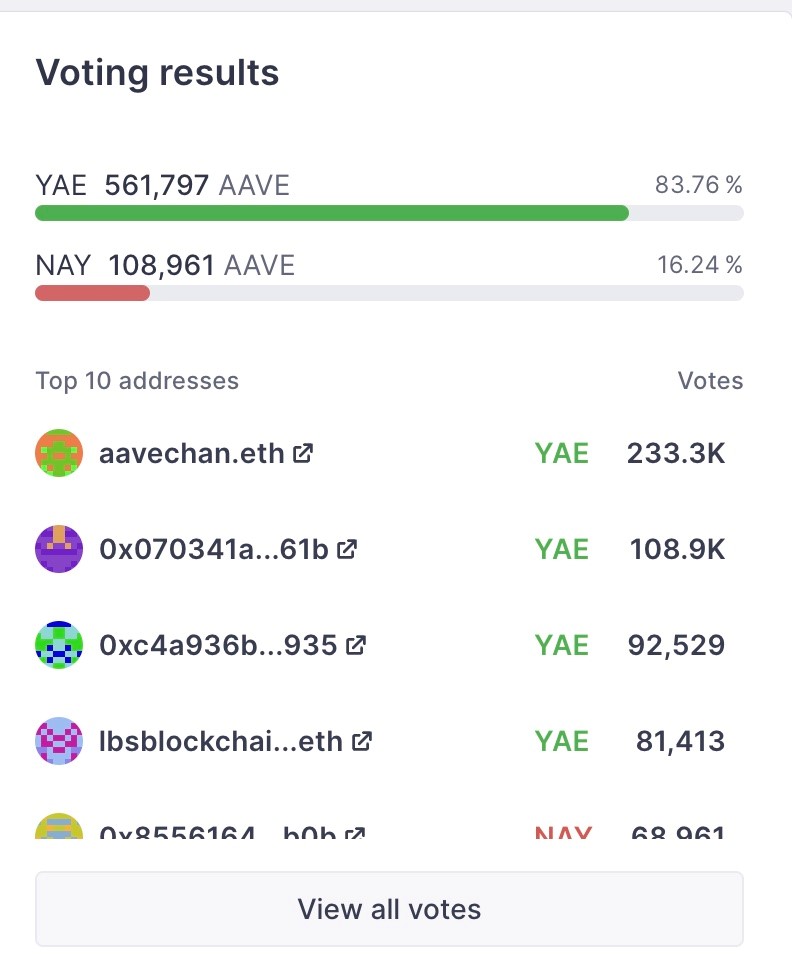The image size is (792, 978).
Task: Open the aavechan.eth address link
Action: pyautogui.click(x=191, y=453)
